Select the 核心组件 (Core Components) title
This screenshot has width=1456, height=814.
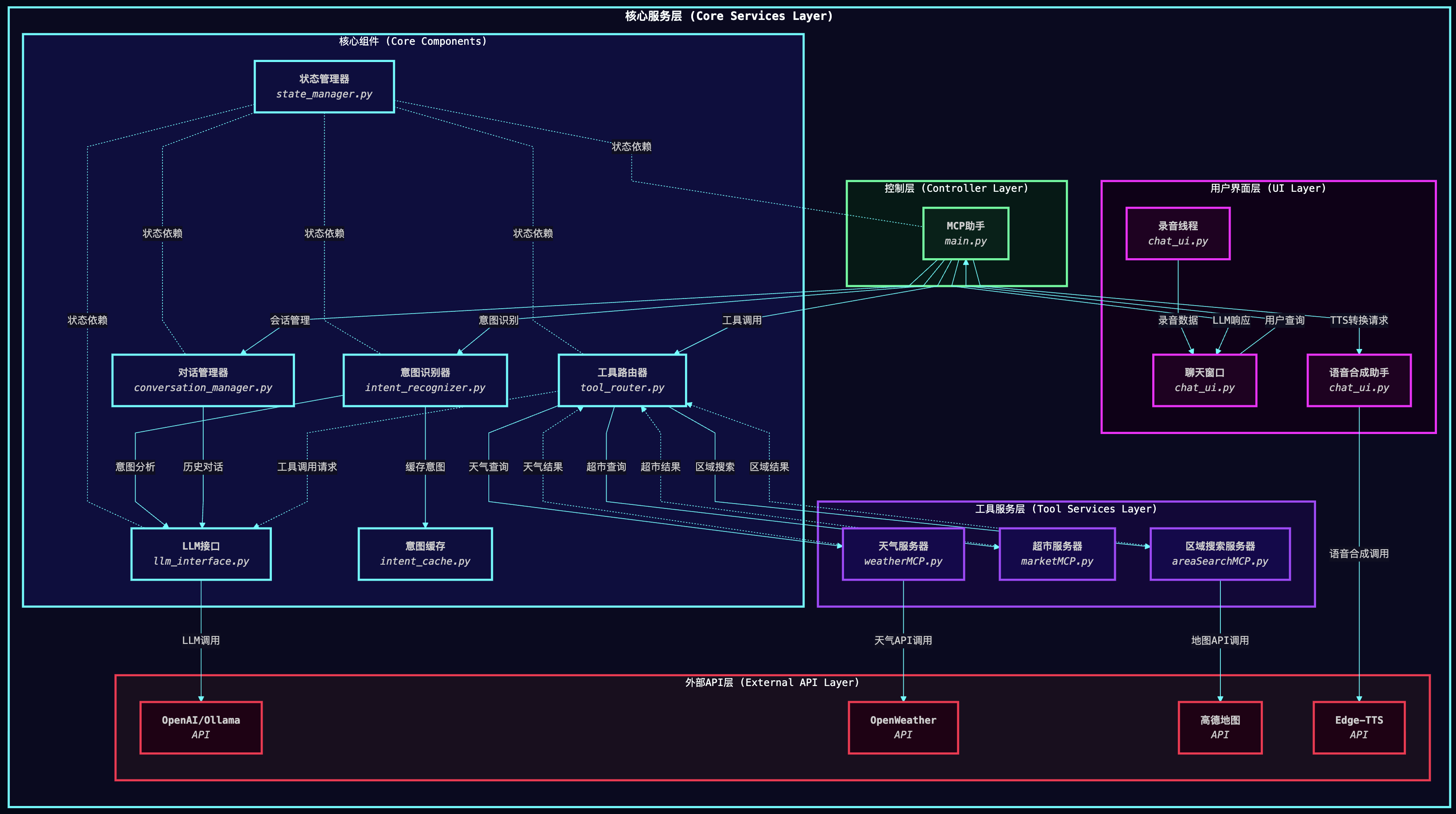click(x=413, y=41)
